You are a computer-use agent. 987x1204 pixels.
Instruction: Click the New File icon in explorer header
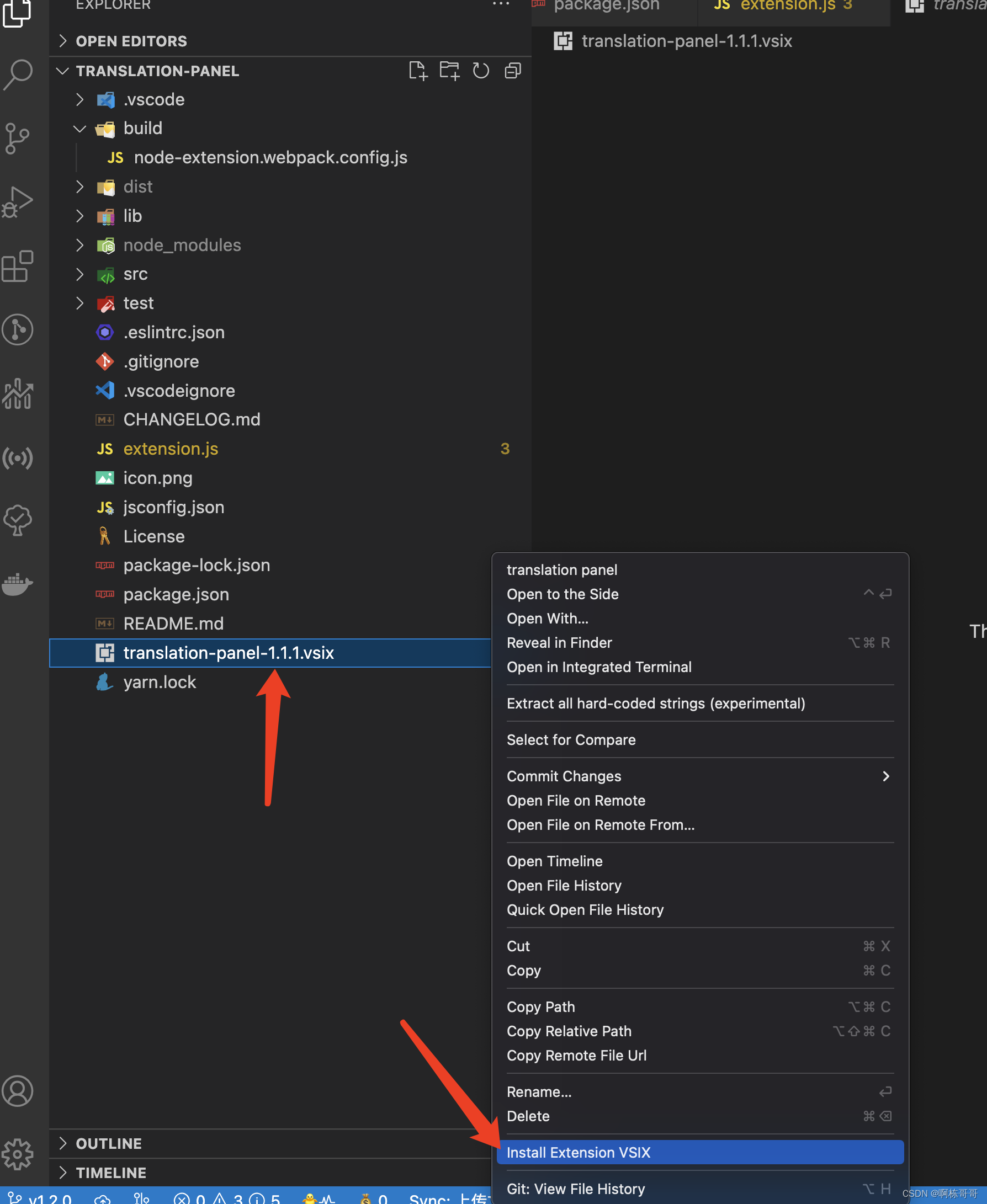tap(418, 71)
